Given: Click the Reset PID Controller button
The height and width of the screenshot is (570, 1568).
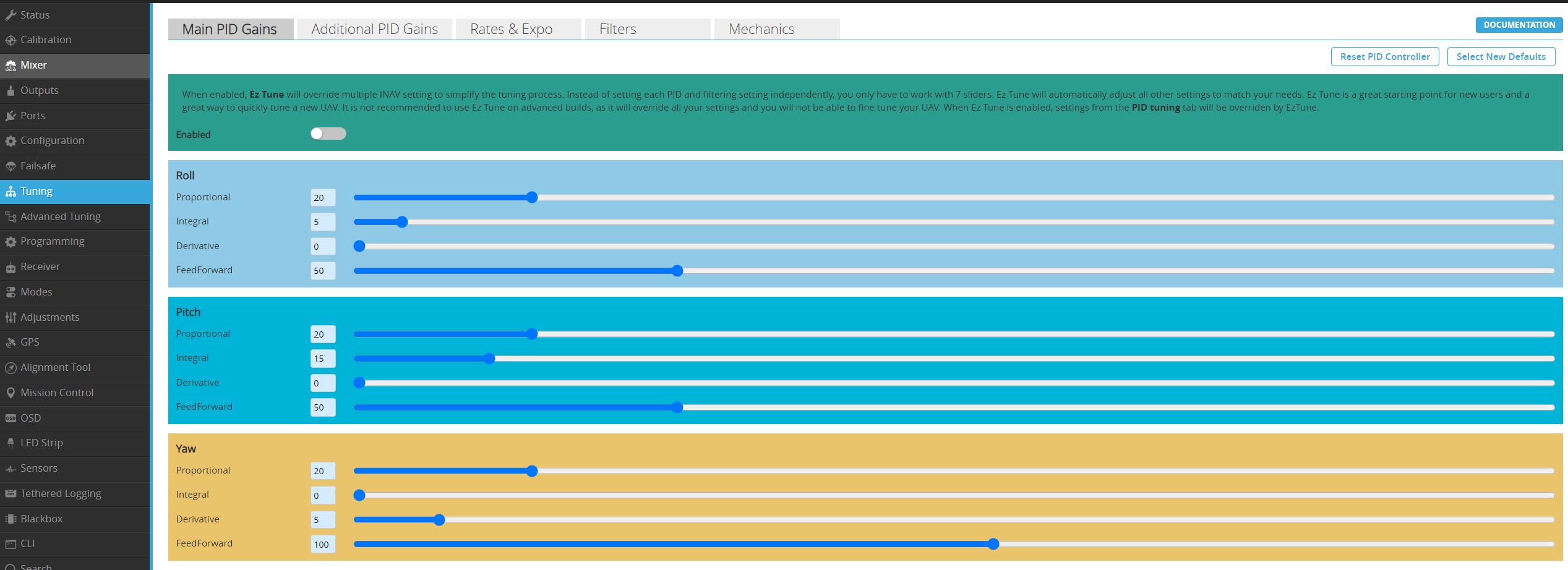Looking at the screenshot, I should (1384, 57).
